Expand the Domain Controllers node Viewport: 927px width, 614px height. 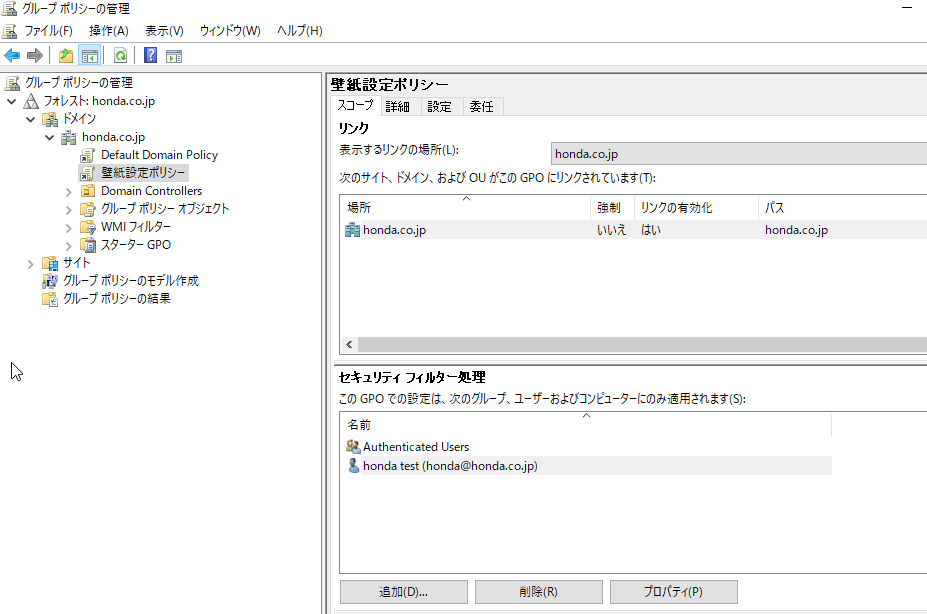pyautogui.click(x=69, y=192)
